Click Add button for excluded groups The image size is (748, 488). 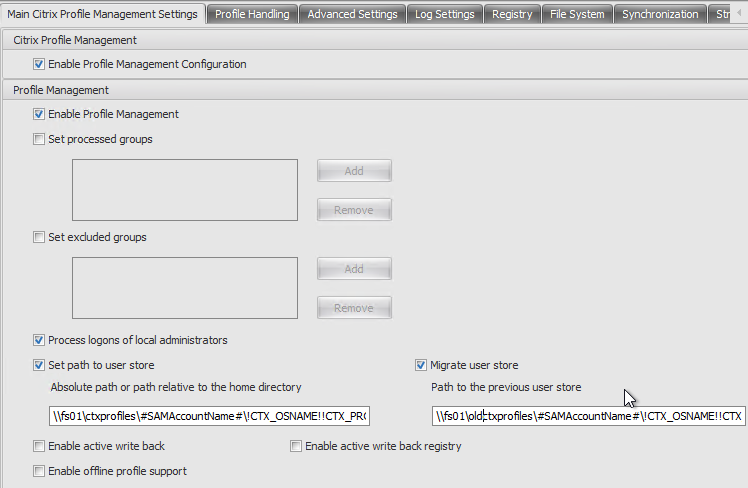tap(354, 269)
